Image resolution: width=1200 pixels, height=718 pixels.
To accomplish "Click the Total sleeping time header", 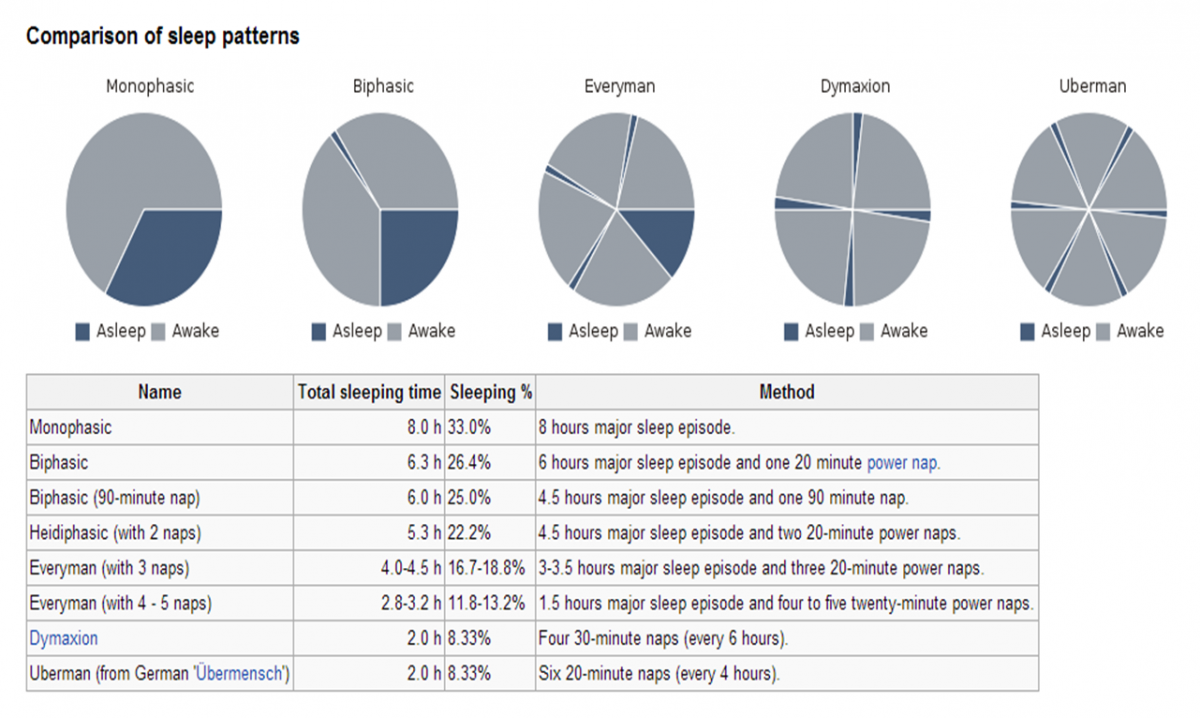I will 369,392.
